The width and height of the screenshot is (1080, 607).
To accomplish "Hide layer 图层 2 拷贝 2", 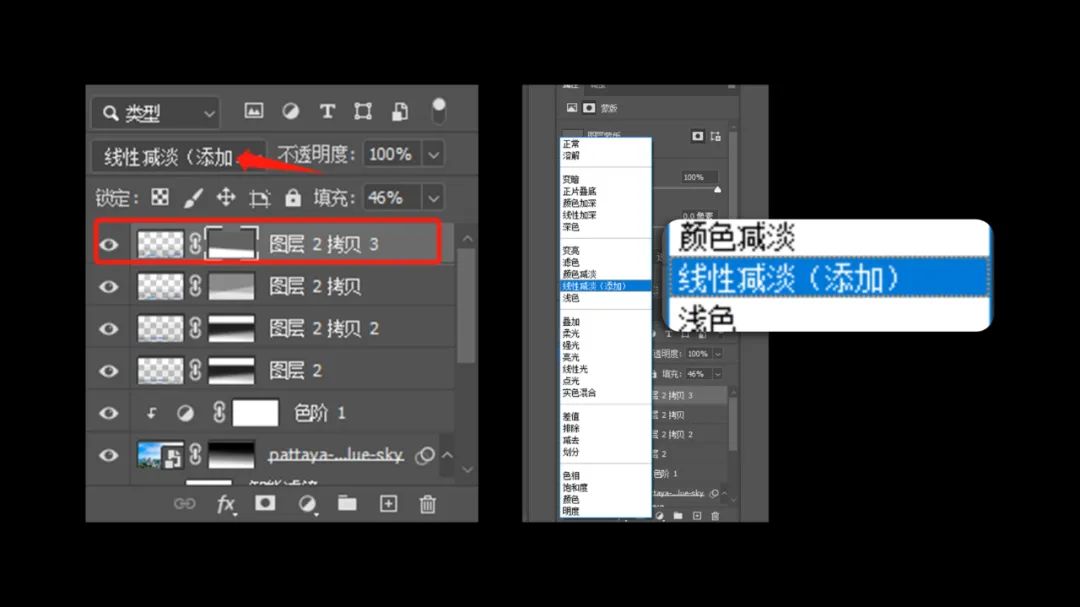I will 109,329.
